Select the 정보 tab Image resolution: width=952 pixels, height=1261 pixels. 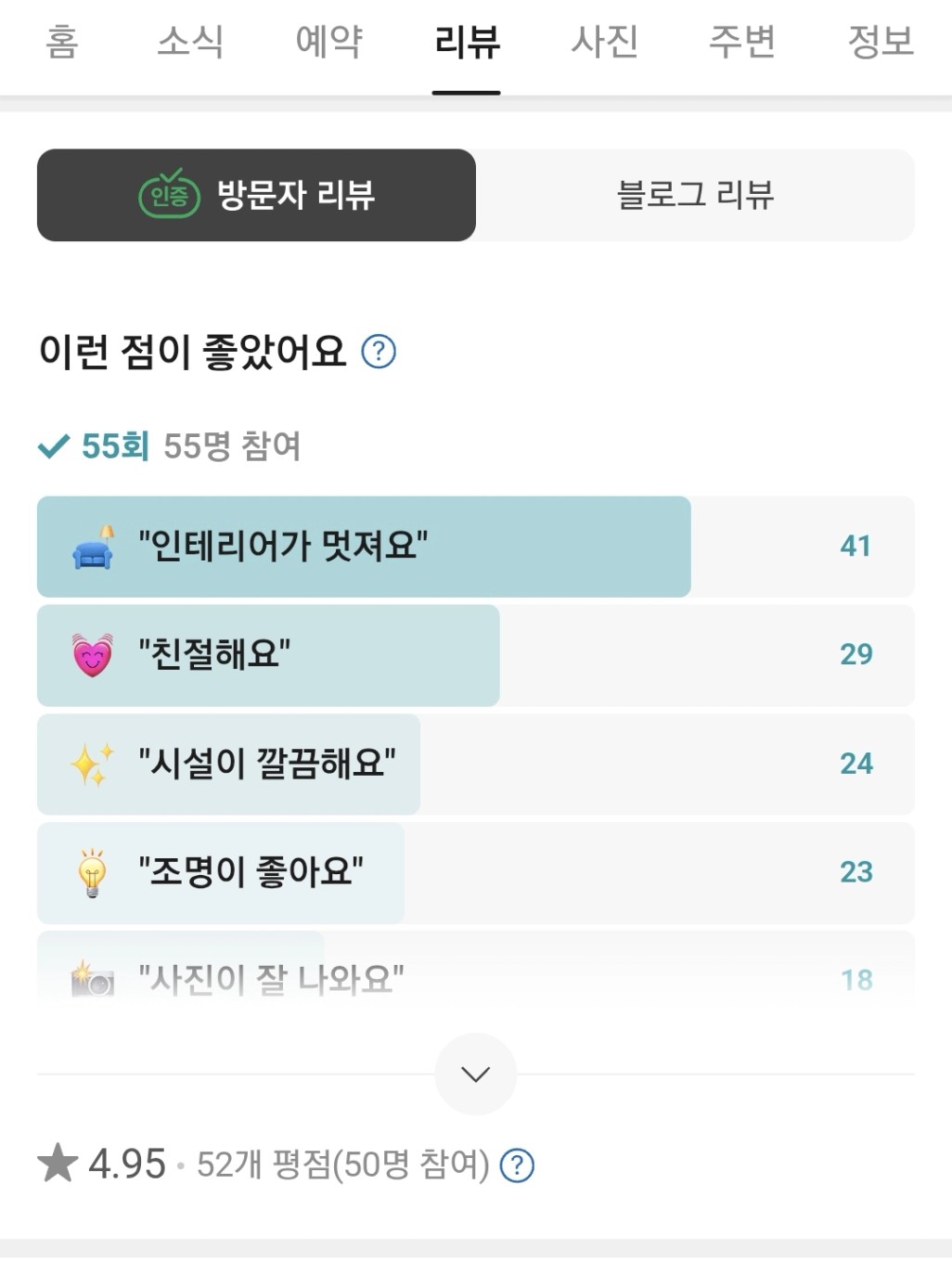tap(881, 42)
